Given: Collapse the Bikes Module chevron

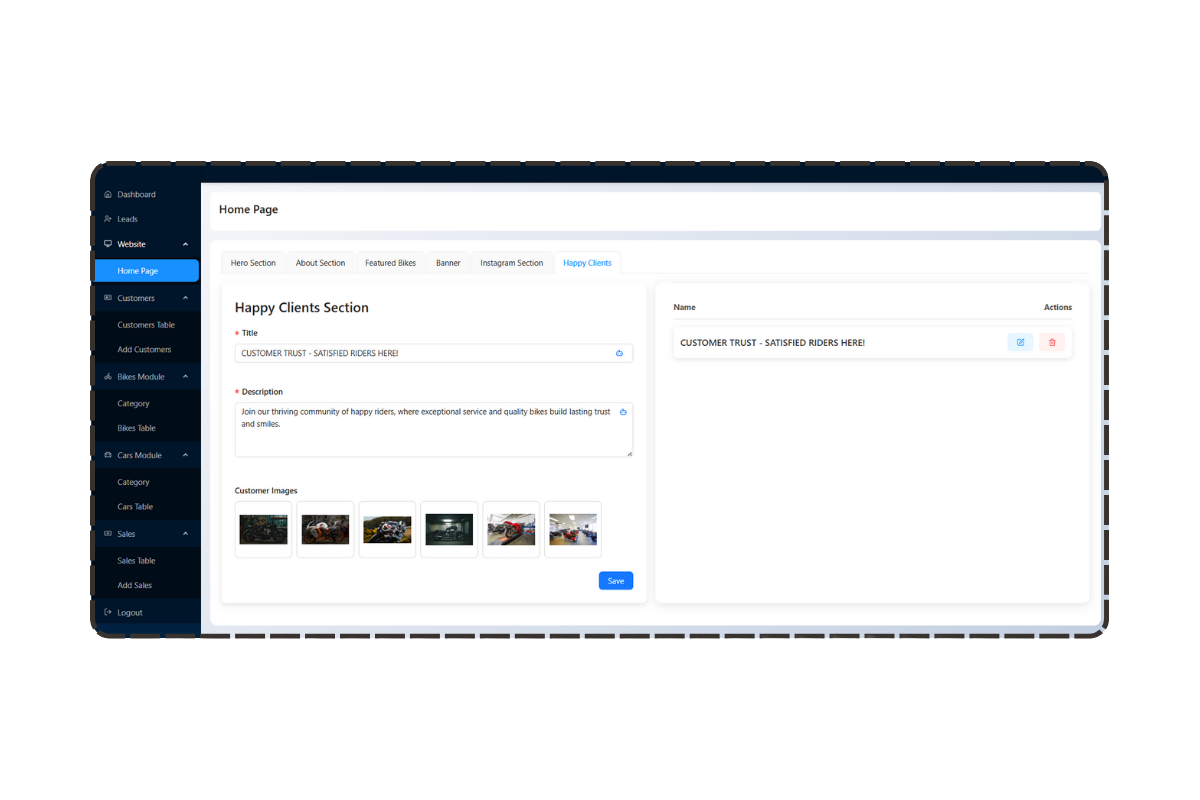Looking at the screenshot, I should [185, 377].
